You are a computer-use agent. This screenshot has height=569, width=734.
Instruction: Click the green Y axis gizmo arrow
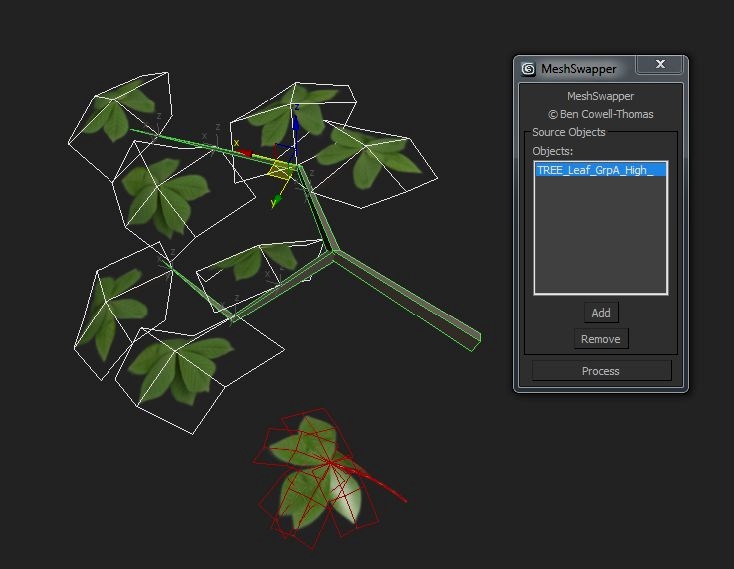tap(277, 200)
